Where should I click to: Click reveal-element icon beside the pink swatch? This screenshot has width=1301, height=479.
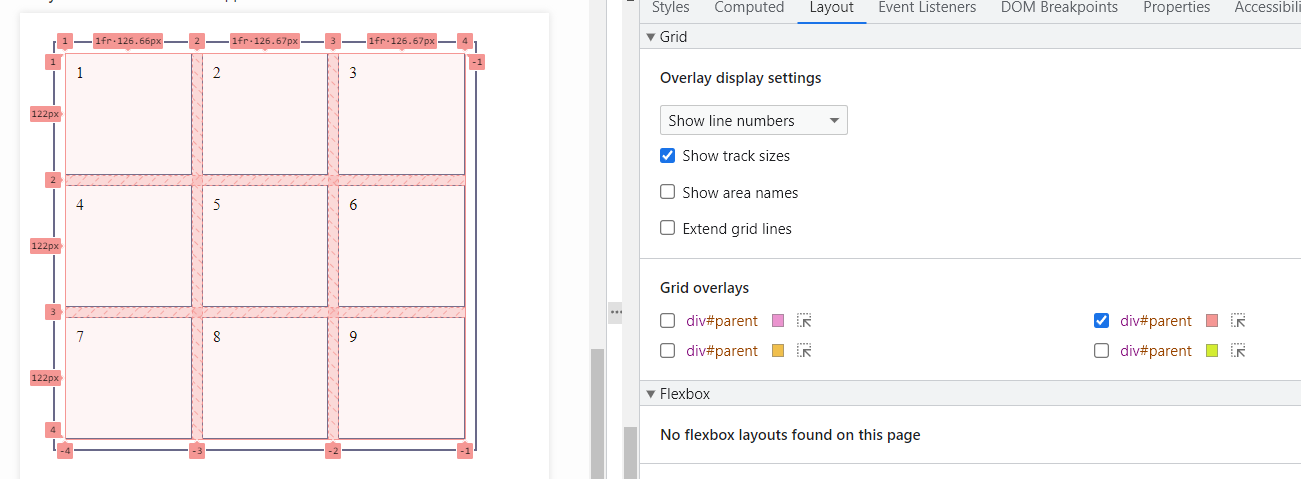click(804, 321)
